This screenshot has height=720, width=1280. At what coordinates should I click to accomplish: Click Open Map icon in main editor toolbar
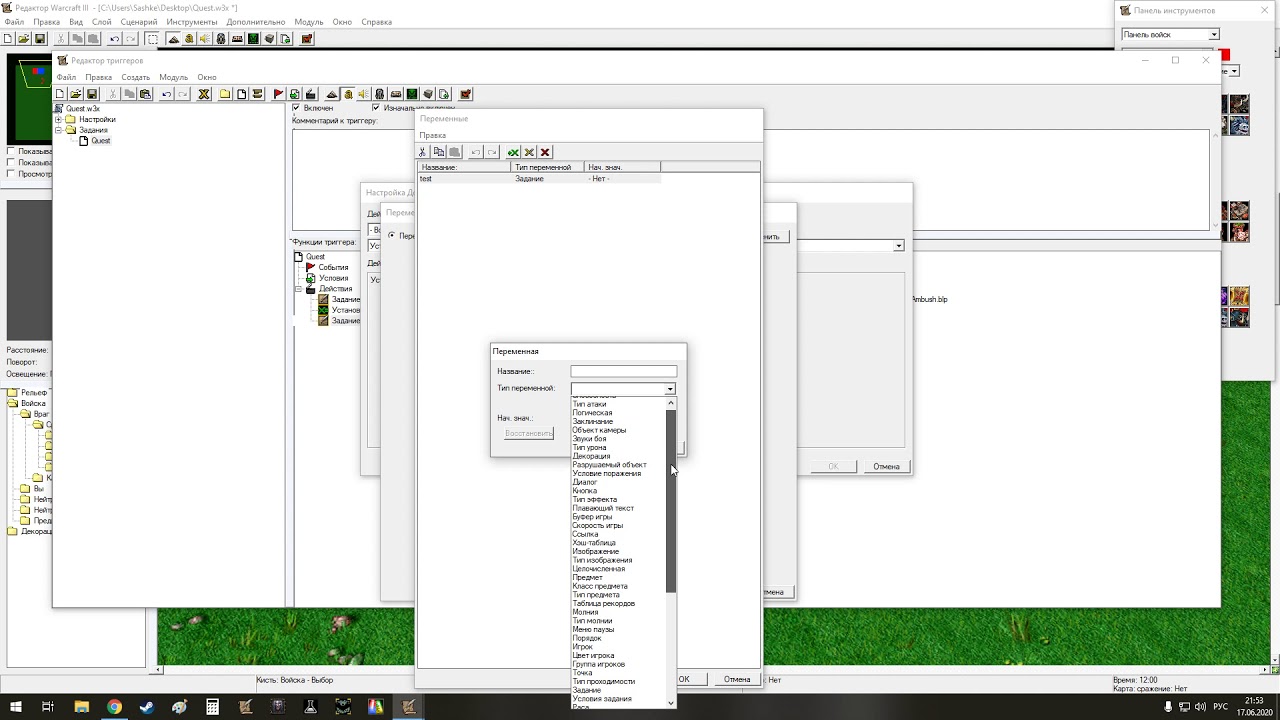(24, 39)
